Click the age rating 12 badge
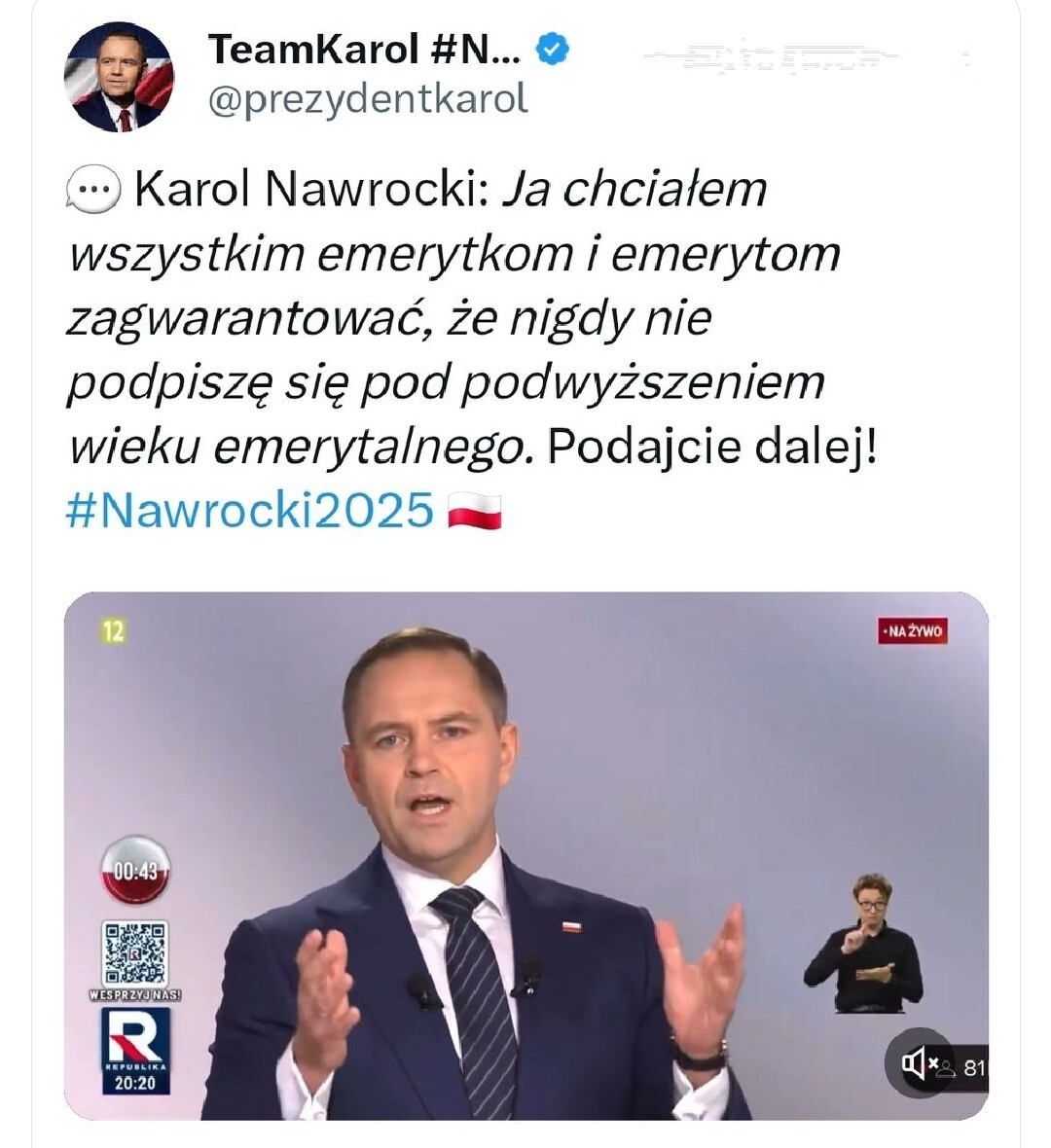Screen dimensions: 1051x1148 [113, 631]
